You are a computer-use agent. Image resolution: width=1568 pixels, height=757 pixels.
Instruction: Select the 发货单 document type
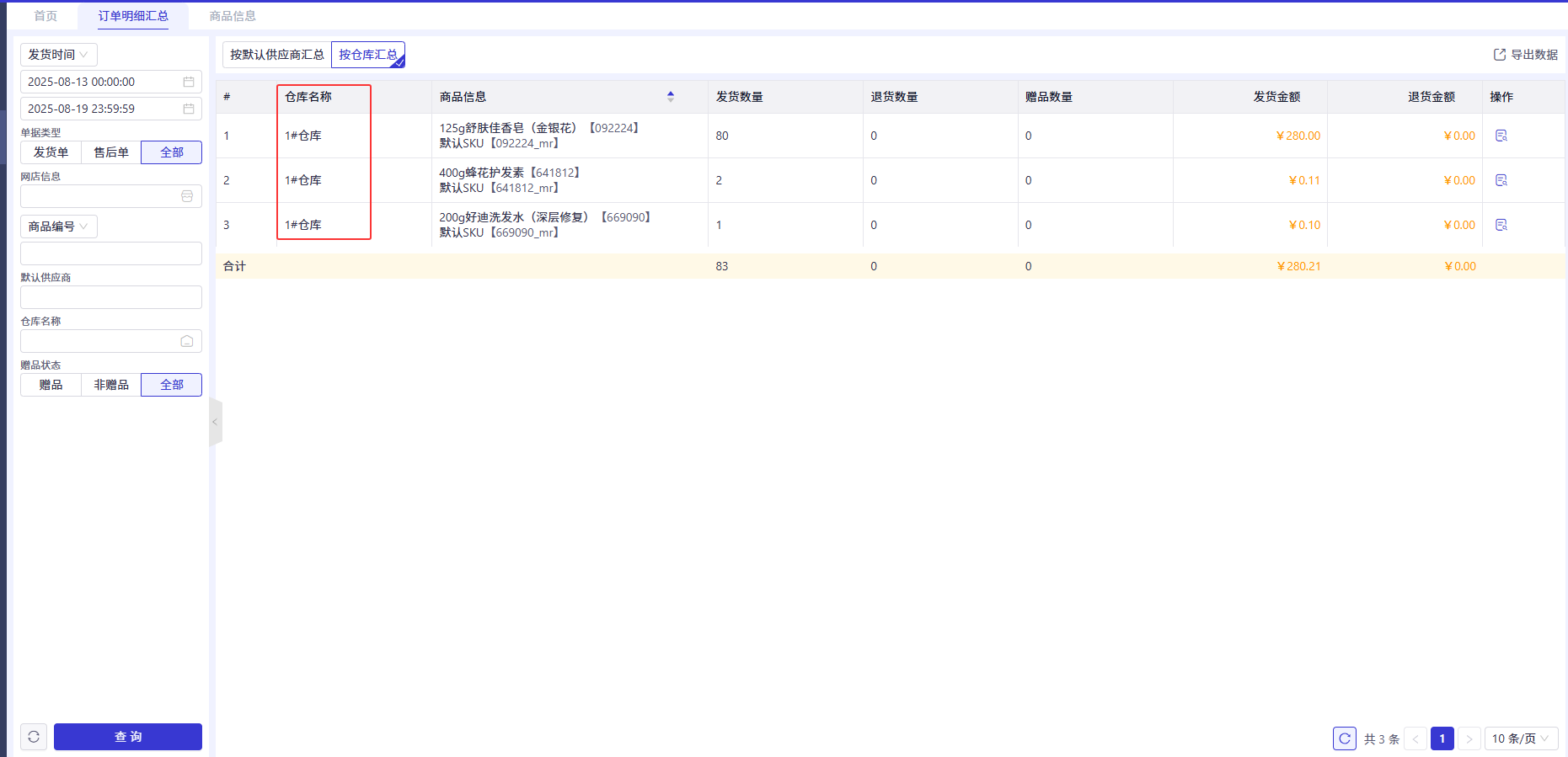(51, 152)
